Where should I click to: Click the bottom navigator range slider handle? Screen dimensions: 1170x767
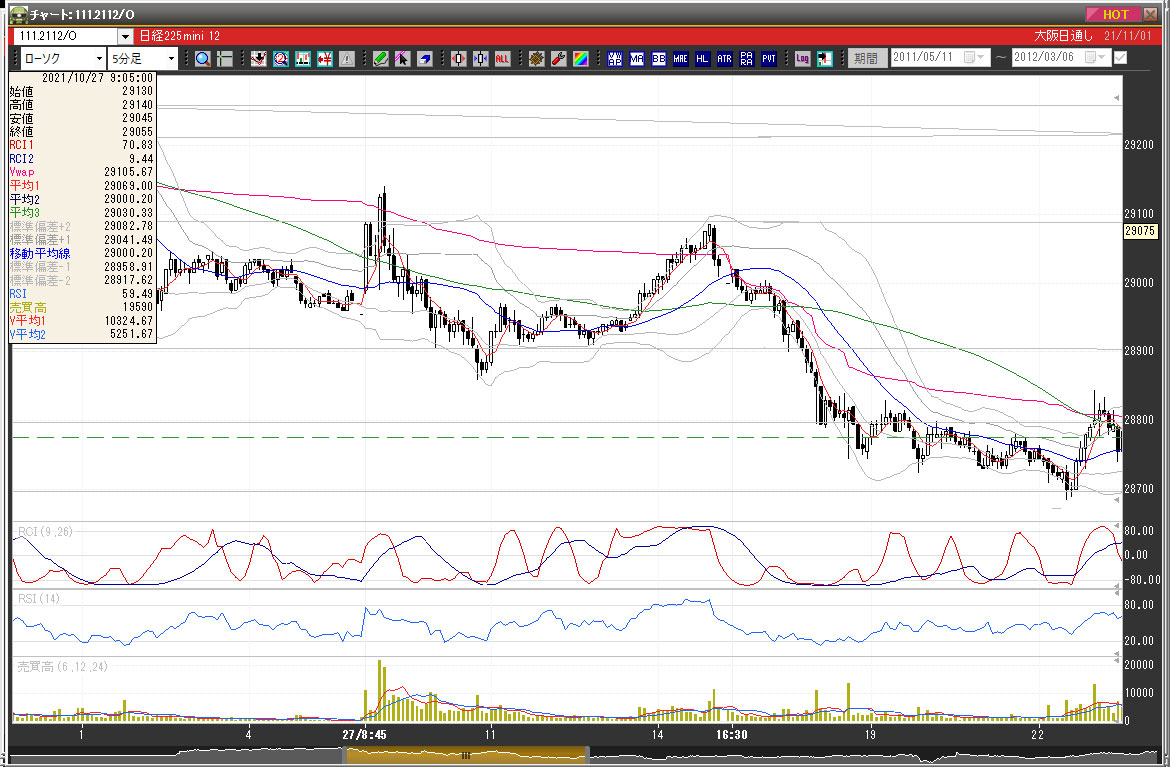point(466,755)
